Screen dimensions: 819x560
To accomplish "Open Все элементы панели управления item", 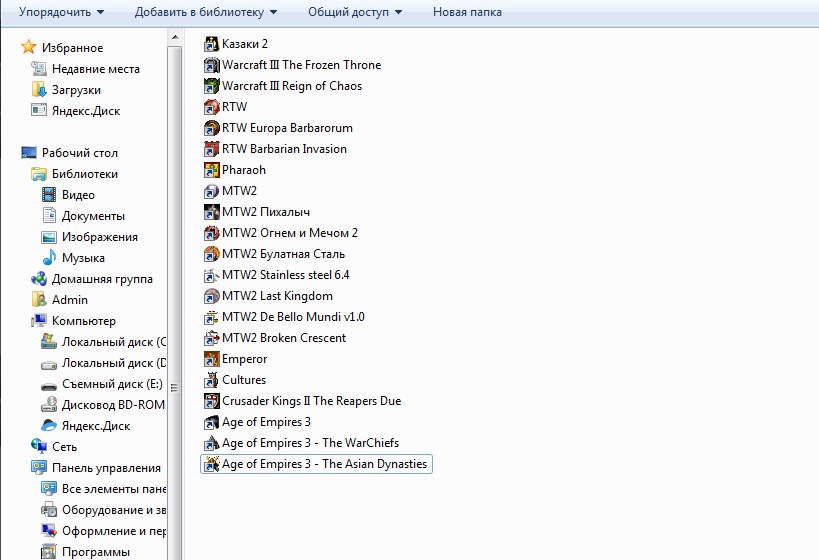I will 113,489.
